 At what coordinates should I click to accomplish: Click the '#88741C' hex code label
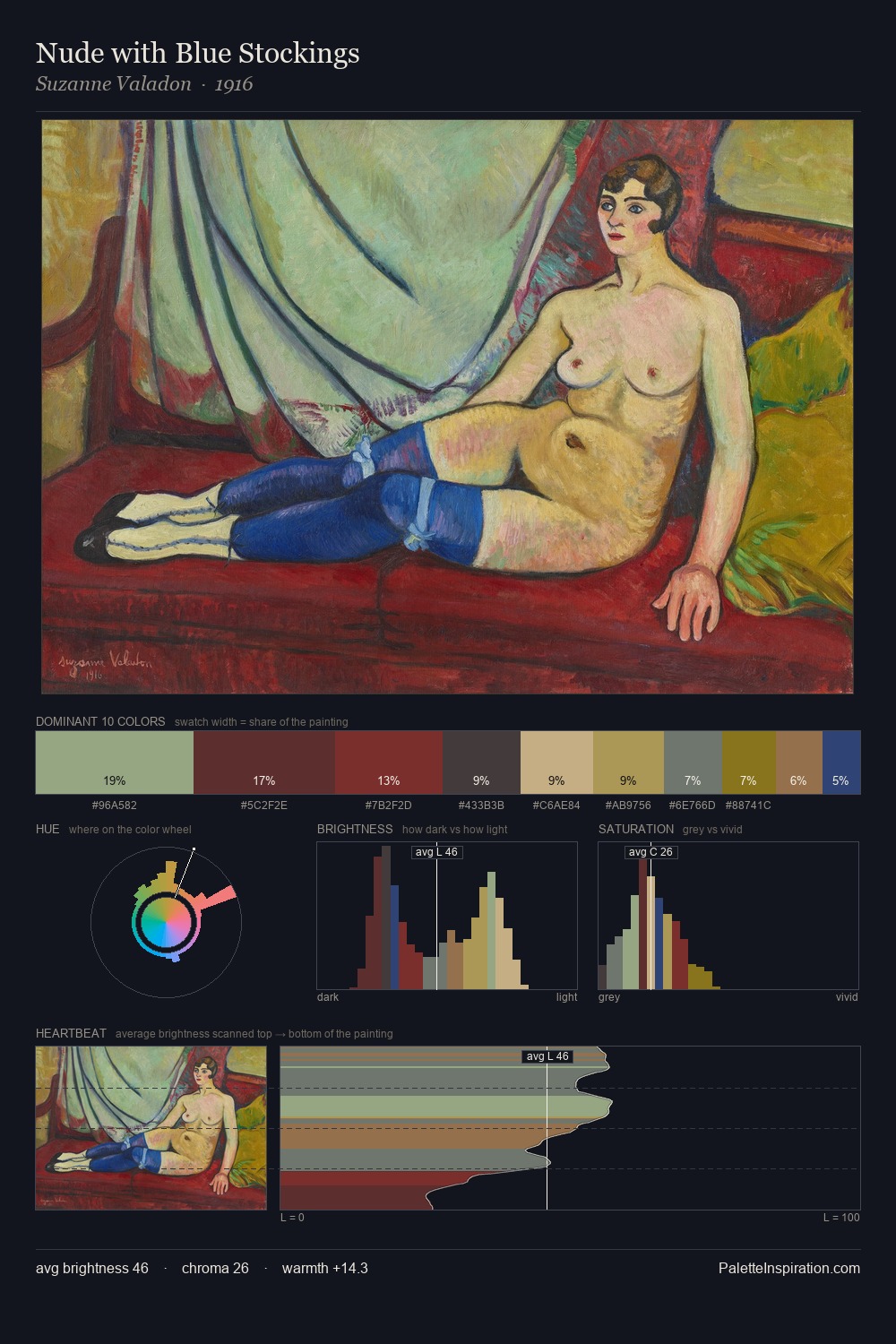[x=748, y=806]
